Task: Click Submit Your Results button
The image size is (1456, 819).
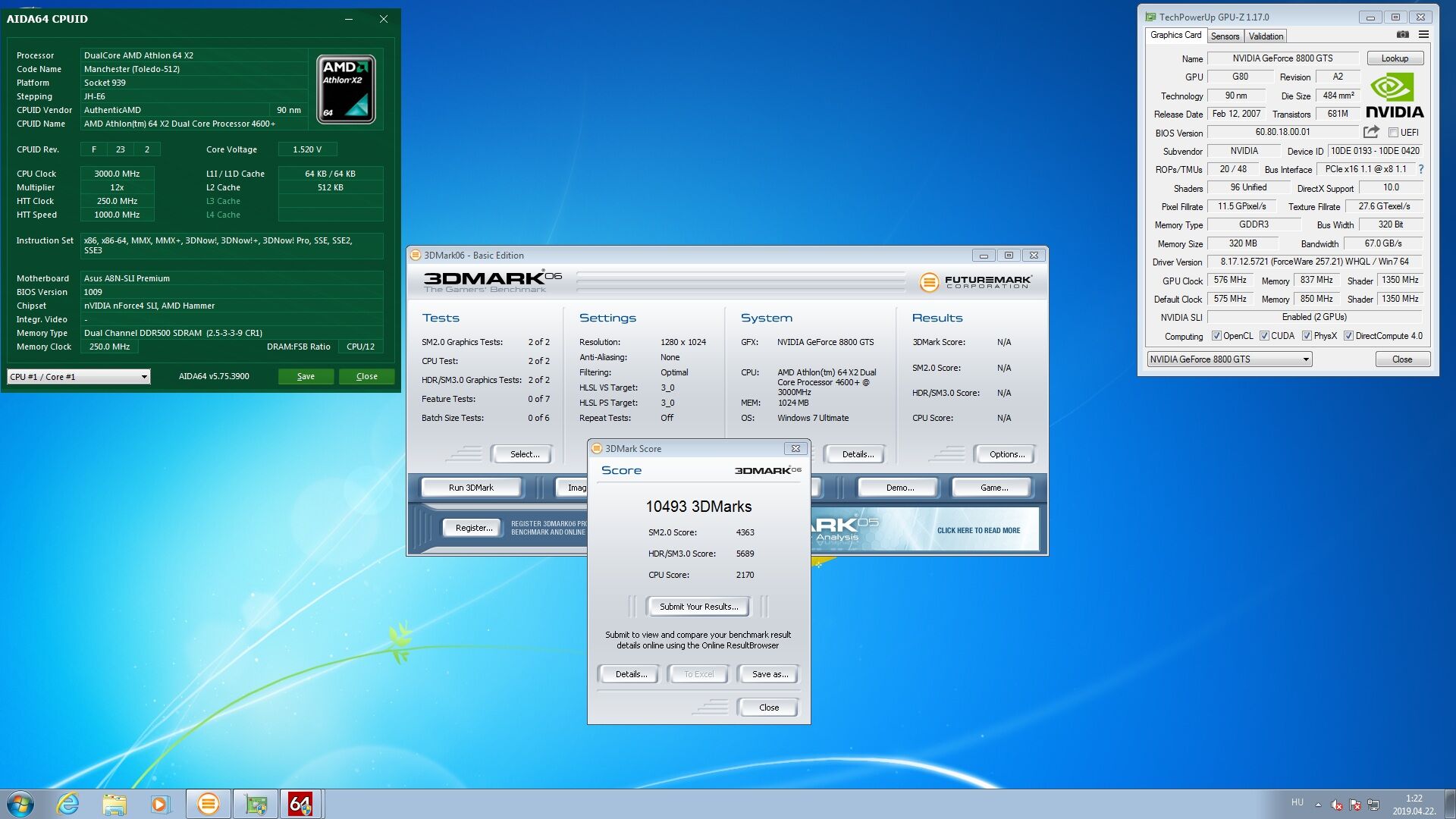Action: coord(698,607)
